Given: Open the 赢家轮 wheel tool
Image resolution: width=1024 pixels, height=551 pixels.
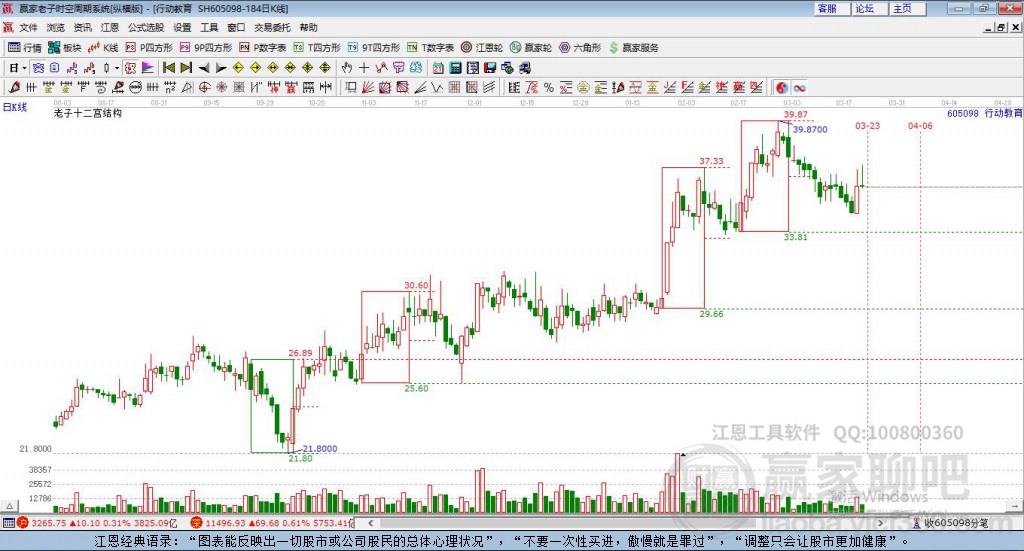Looking at the screenshot, I should 531,48.
